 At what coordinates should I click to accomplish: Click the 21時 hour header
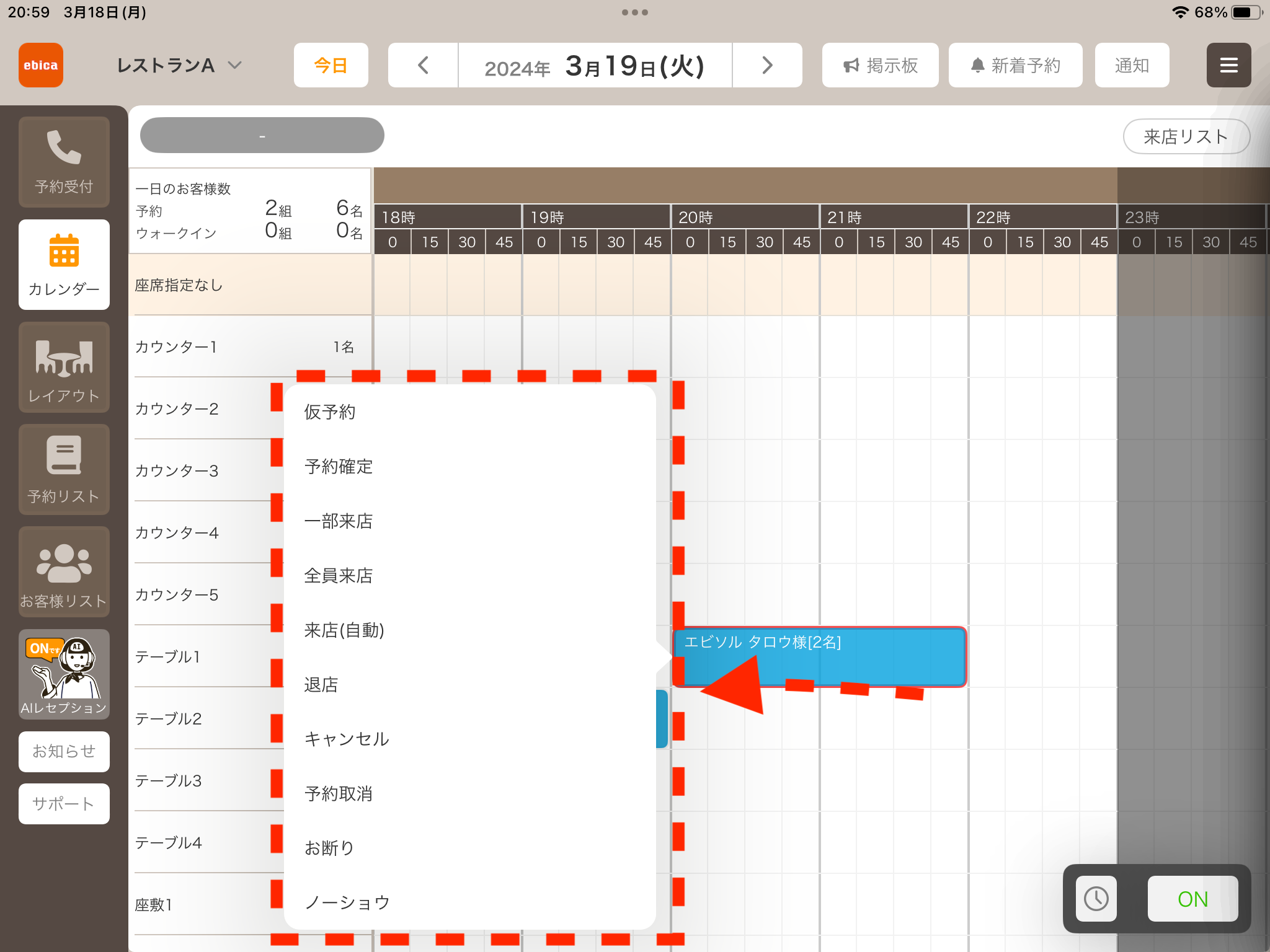[x=894, y=217]
